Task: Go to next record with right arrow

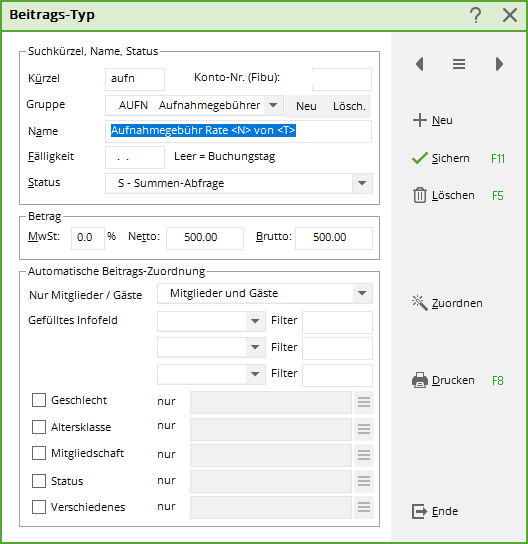Action: point(499,64)
